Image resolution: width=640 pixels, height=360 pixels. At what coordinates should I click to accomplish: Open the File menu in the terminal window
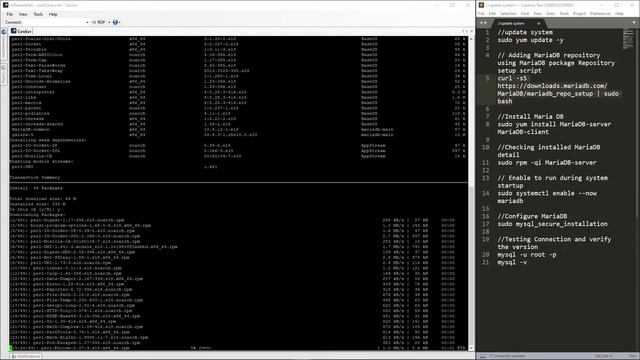point(9,14)
